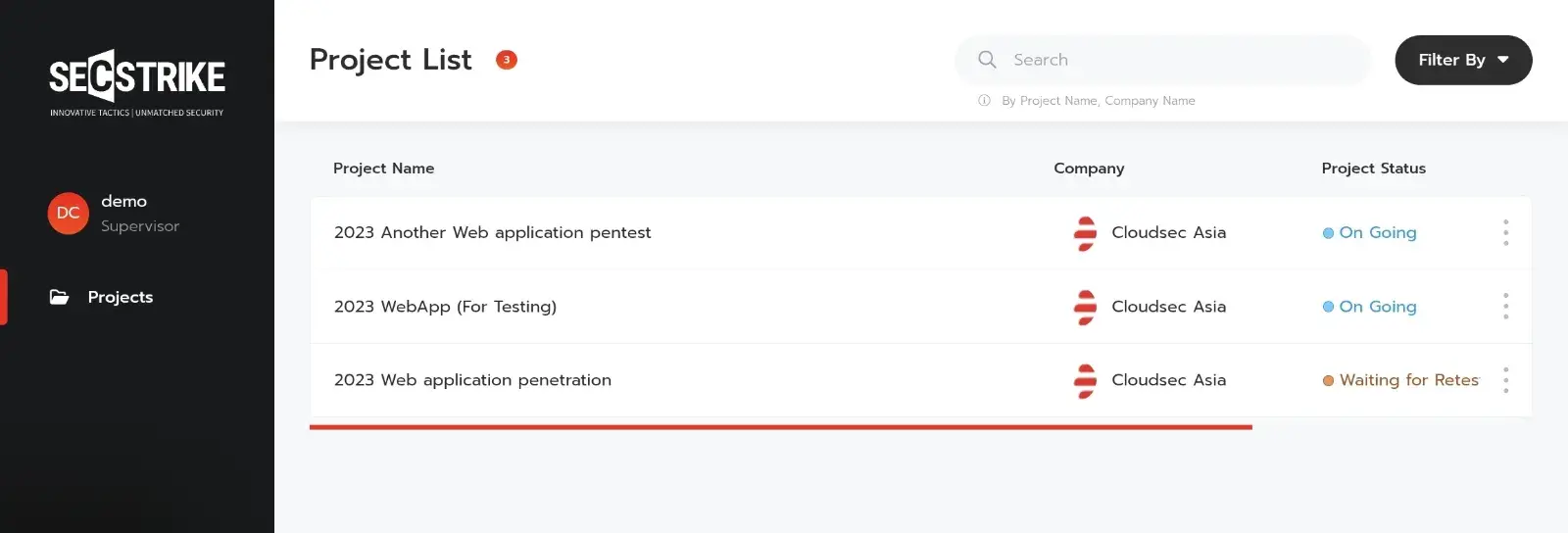Viewport: 1568px width, 533px height.
Task: Click Cloudsec Asia logo in first row
Action: click(x=1085, y=233)
